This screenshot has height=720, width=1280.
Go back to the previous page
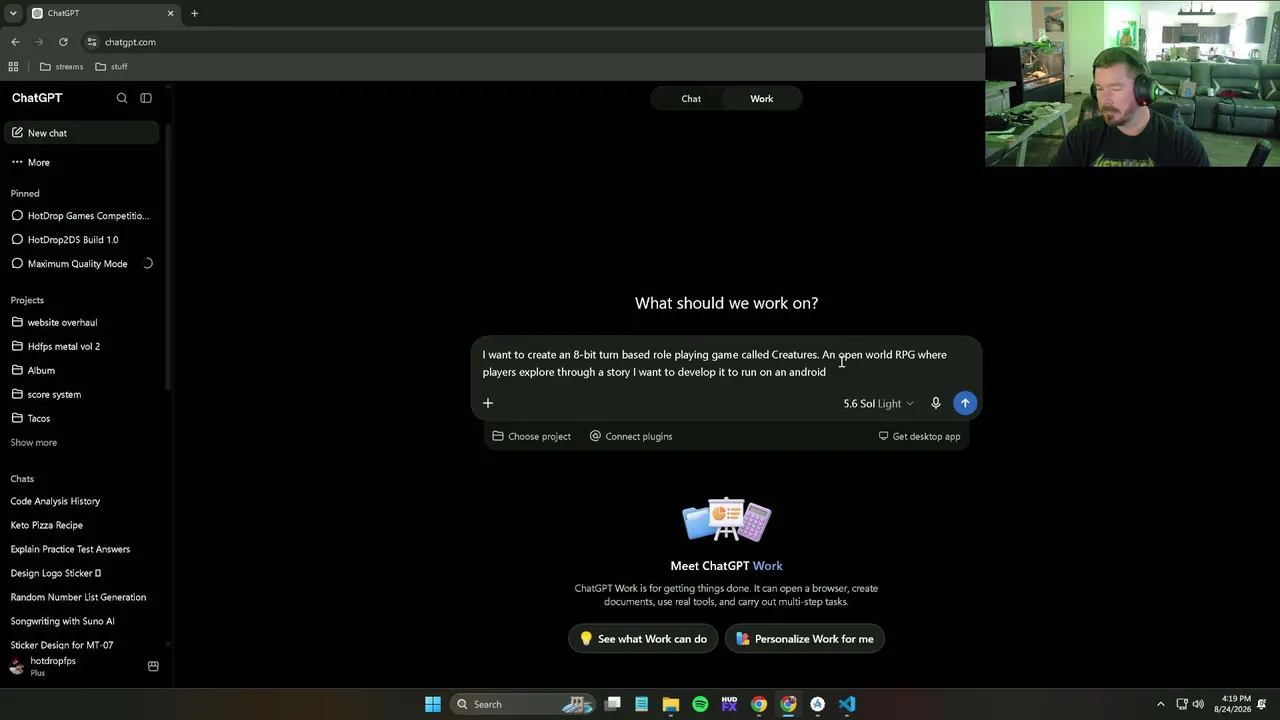15,42
